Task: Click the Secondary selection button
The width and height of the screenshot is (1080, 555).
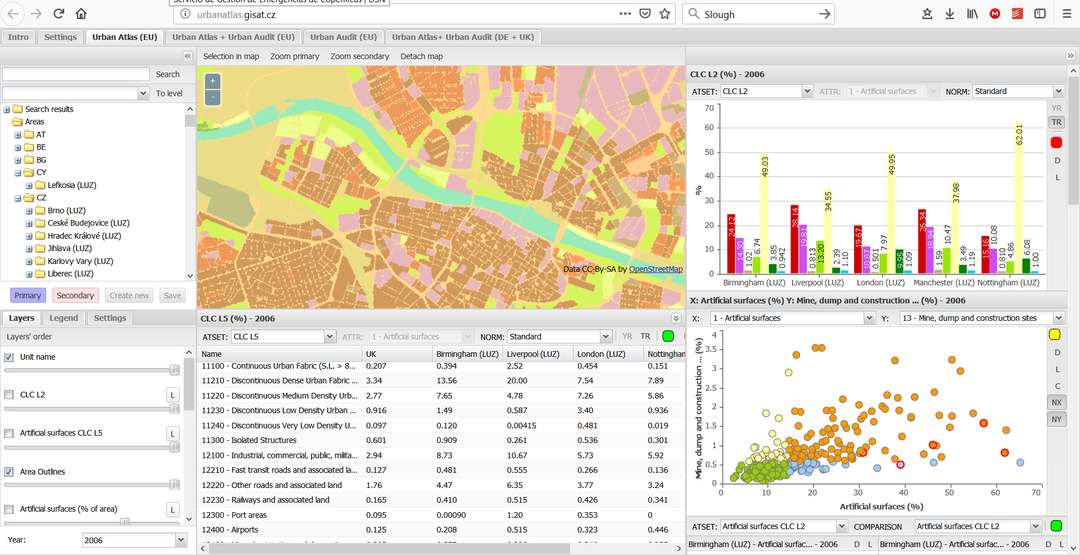Action: pyautogui.click(x=76, y=295)
